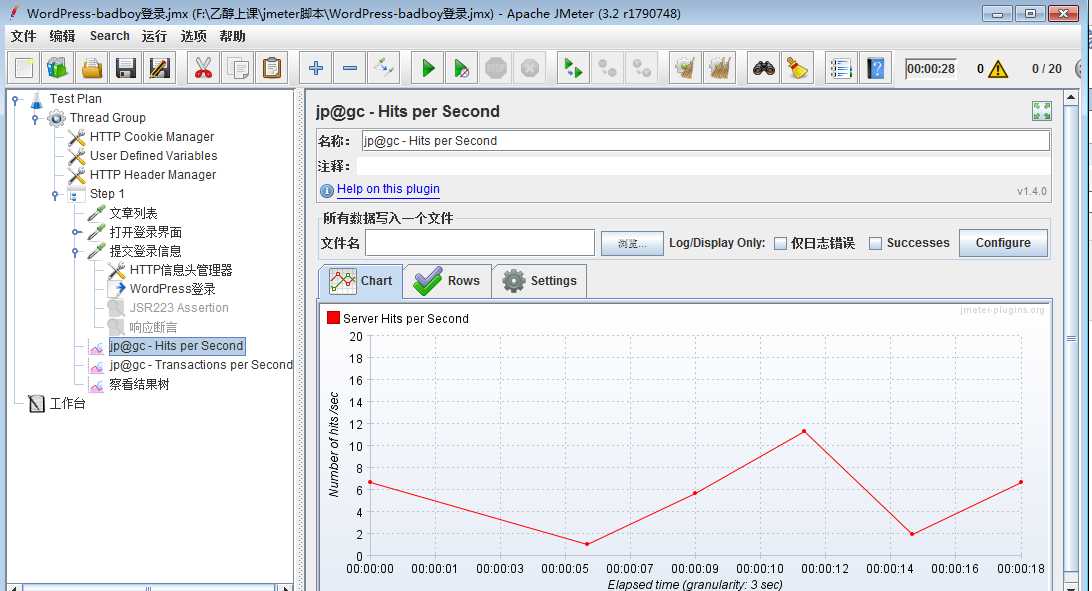Screen dimensions: 1092x591
Task: Collapse all tree nodes with minus icon
Action: point(350,68)
